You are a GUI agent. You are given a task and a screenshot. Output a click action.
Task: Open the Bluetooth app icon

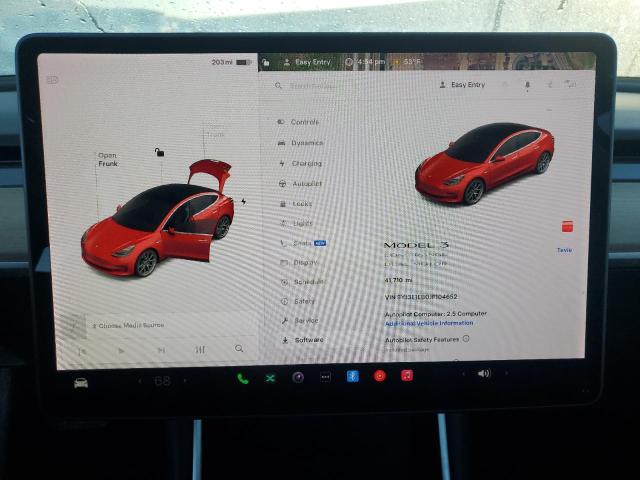coord(353,376)
